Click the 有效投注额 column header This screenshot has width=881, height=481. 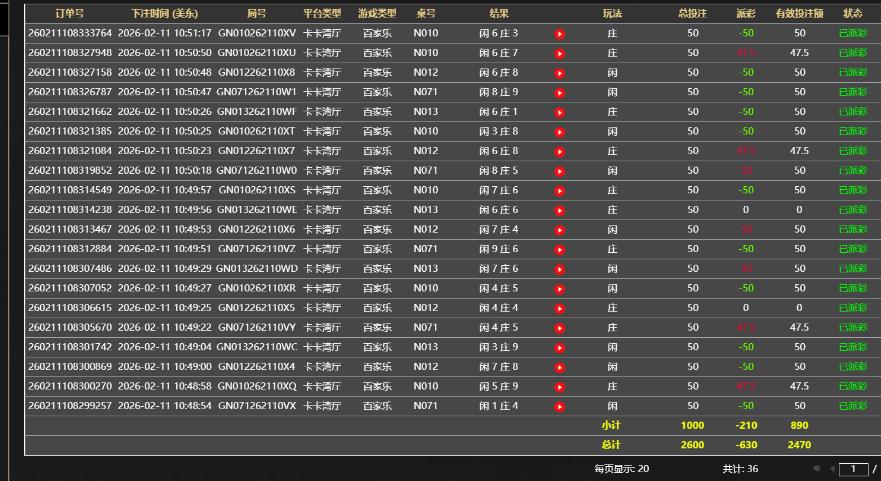(x=799, y=14)
